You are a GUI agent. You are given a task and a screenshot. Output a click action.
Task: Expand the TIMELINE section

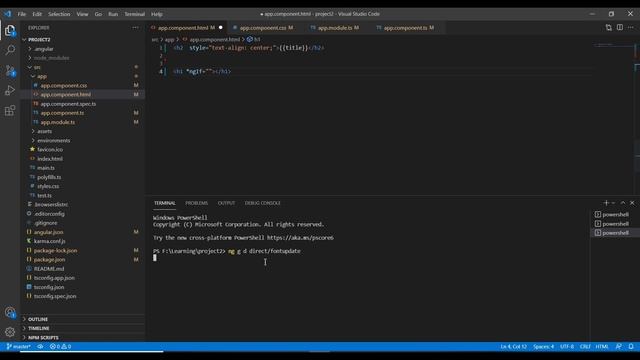[x=82, y=328]
